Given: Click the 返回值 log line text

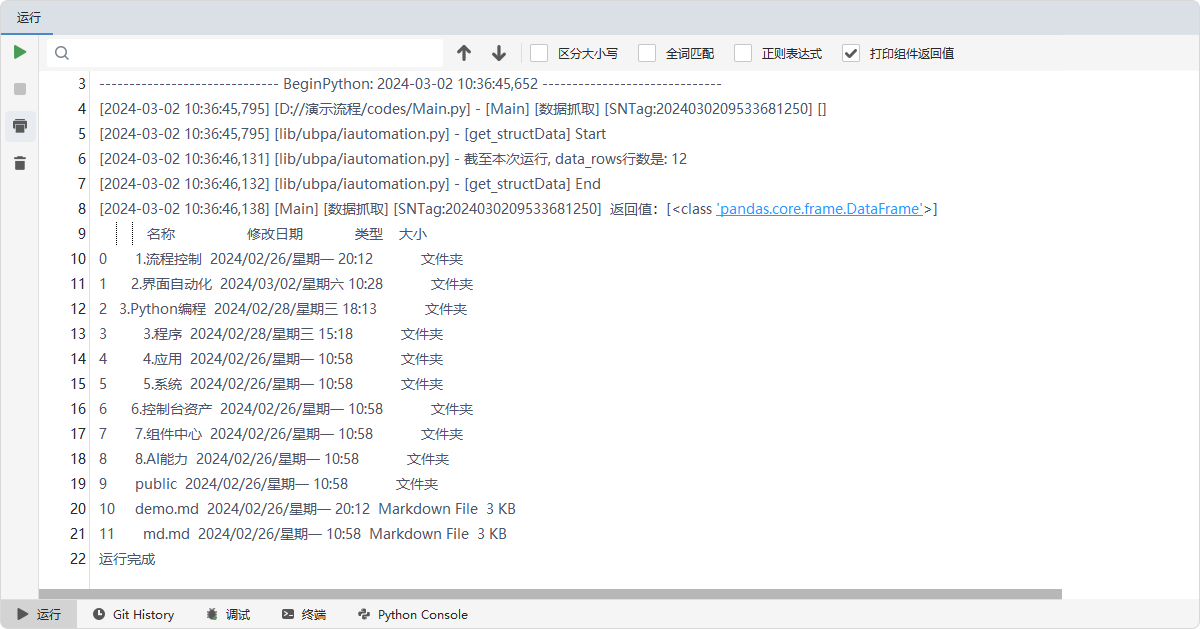Looking at the screenshot, I should [x=518, y=209].
